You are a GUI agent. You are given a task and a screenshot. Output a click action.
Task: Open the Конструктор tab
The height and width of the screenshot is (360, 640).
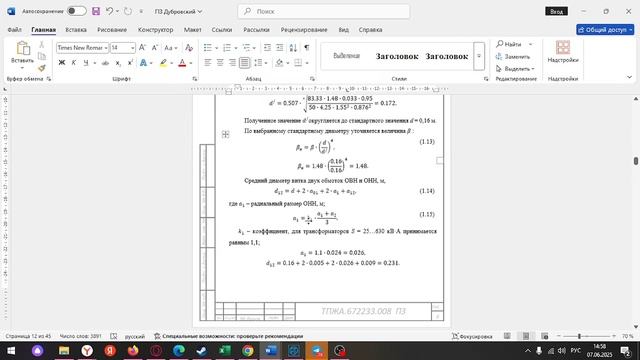click(x=156, y=30)
